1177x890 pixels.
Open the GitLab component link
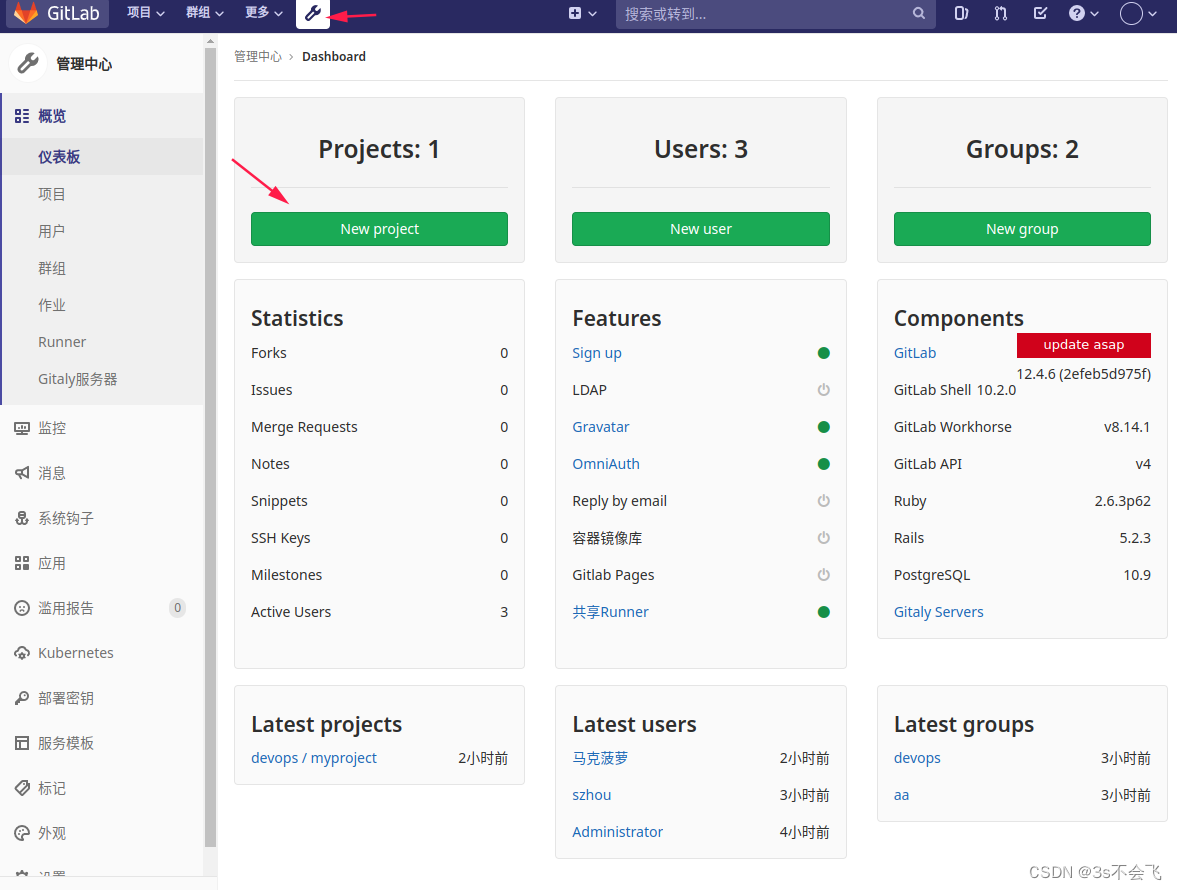[914, 353]
